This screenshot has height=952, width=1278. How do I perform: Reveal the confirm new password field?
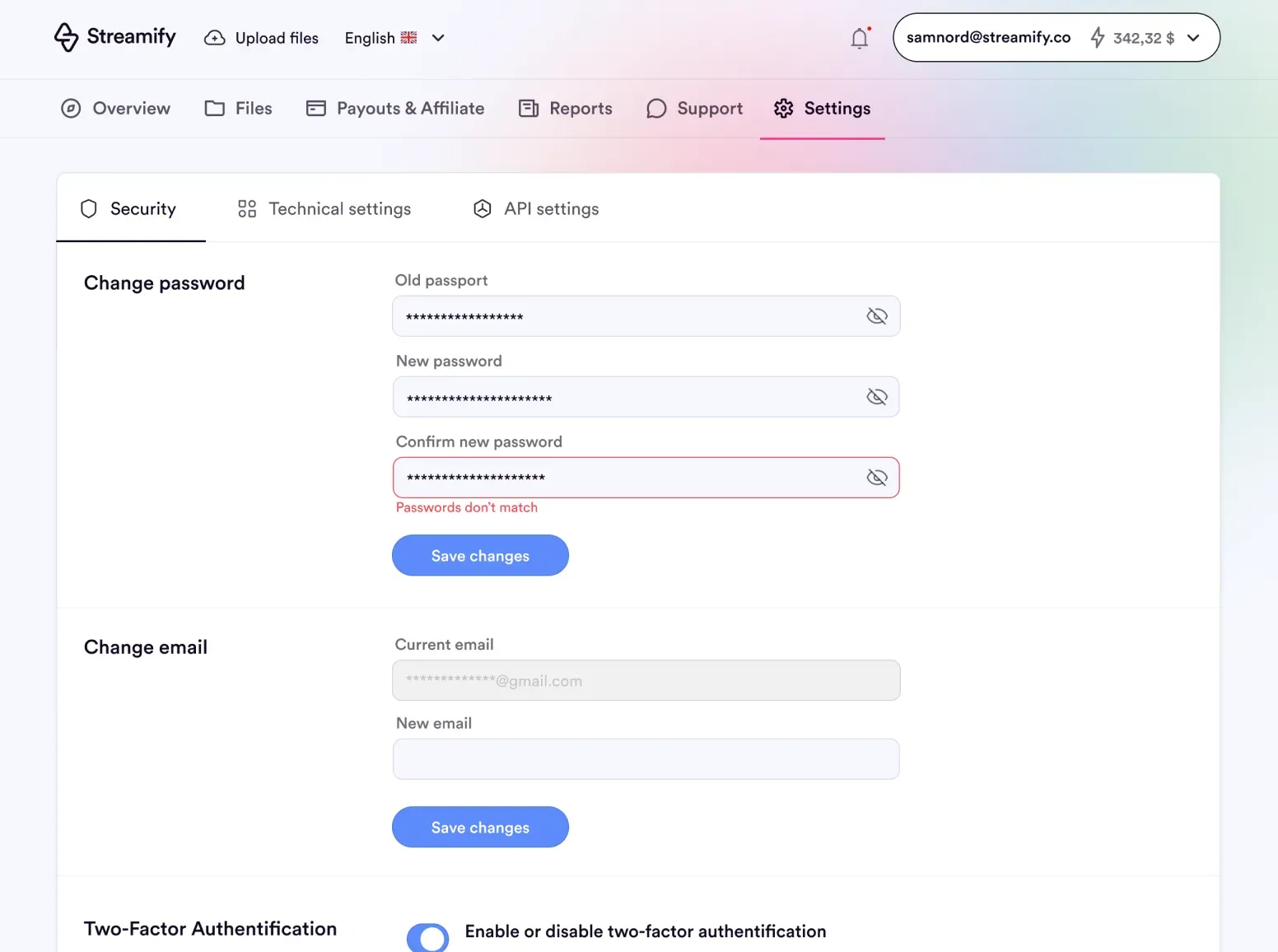876,478
